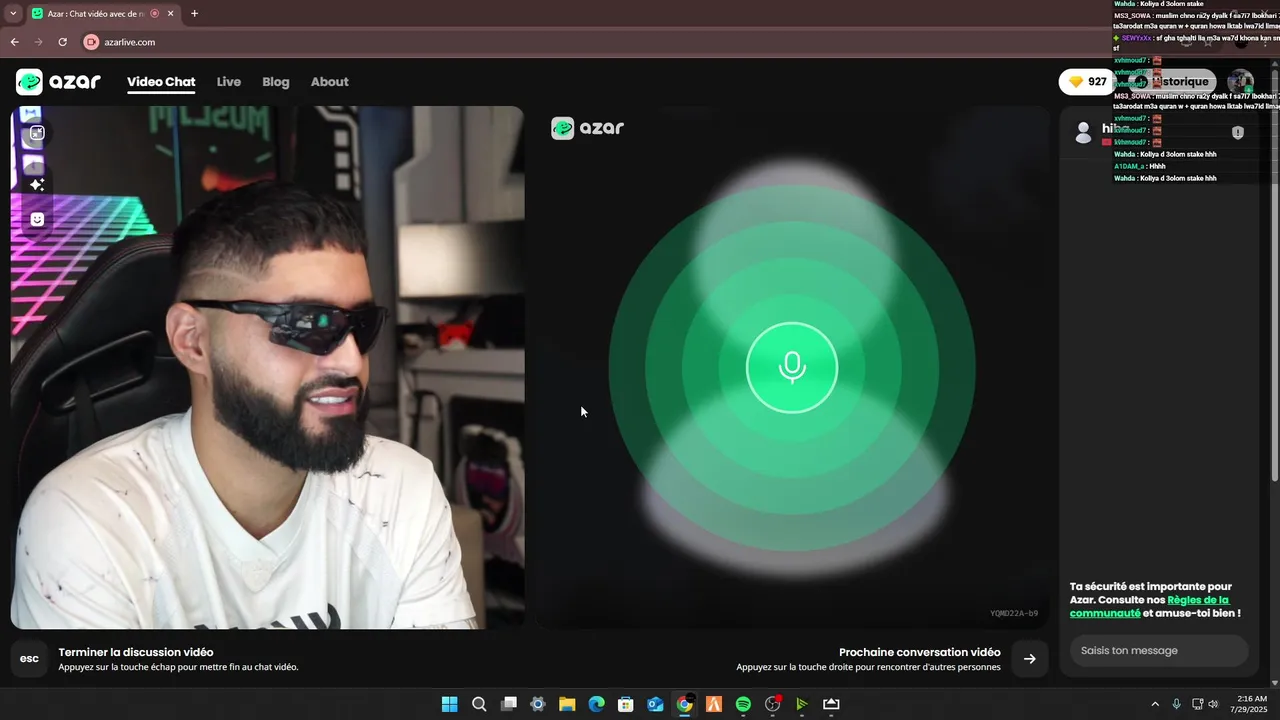
Task: Open Outlook on the taskbar
Action: tap(655, 704)
